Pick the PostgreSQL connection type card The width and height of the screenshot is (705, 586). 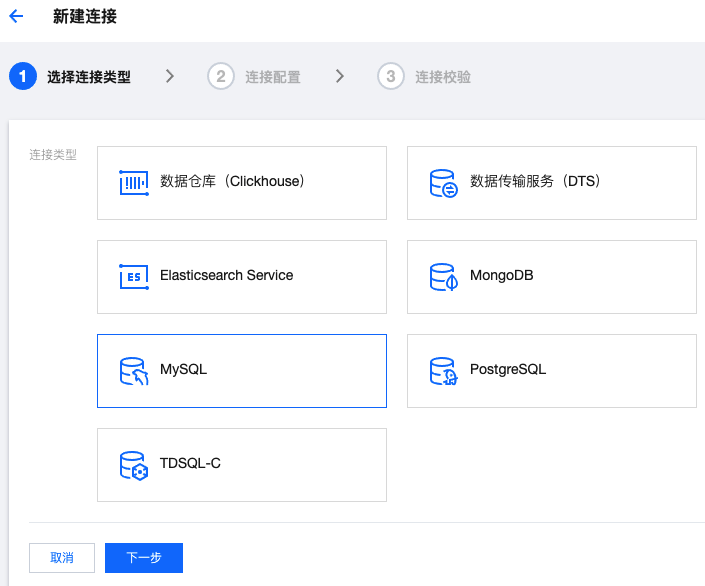click(552, 371)
